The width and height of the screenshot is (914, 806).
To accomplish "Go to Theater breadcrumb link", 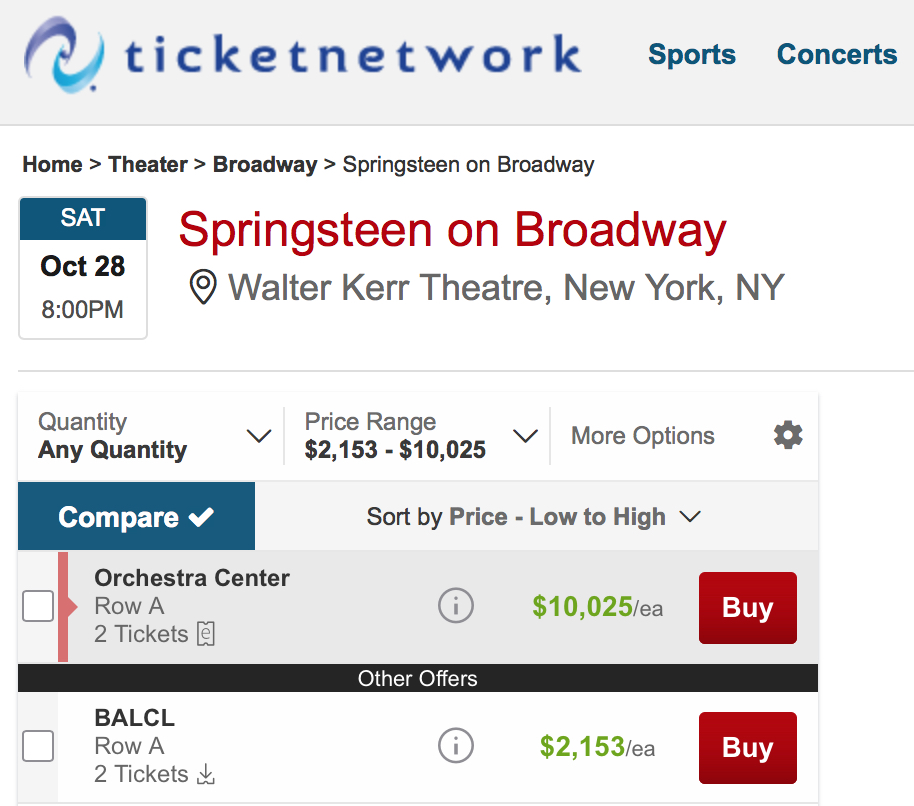I will tap(148, 164).
